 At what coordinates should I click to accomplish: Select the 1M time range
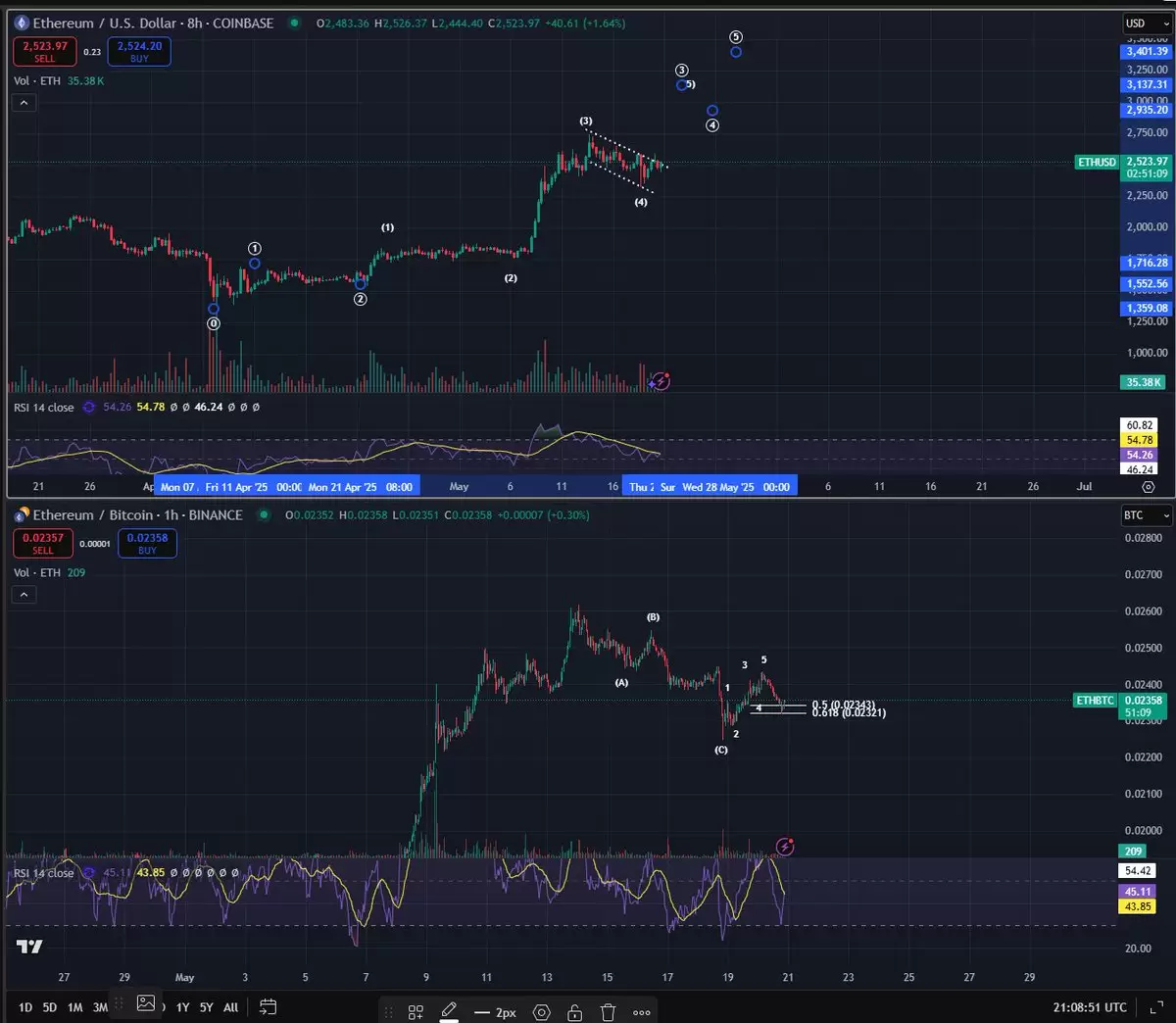[x=74, y=1007]
